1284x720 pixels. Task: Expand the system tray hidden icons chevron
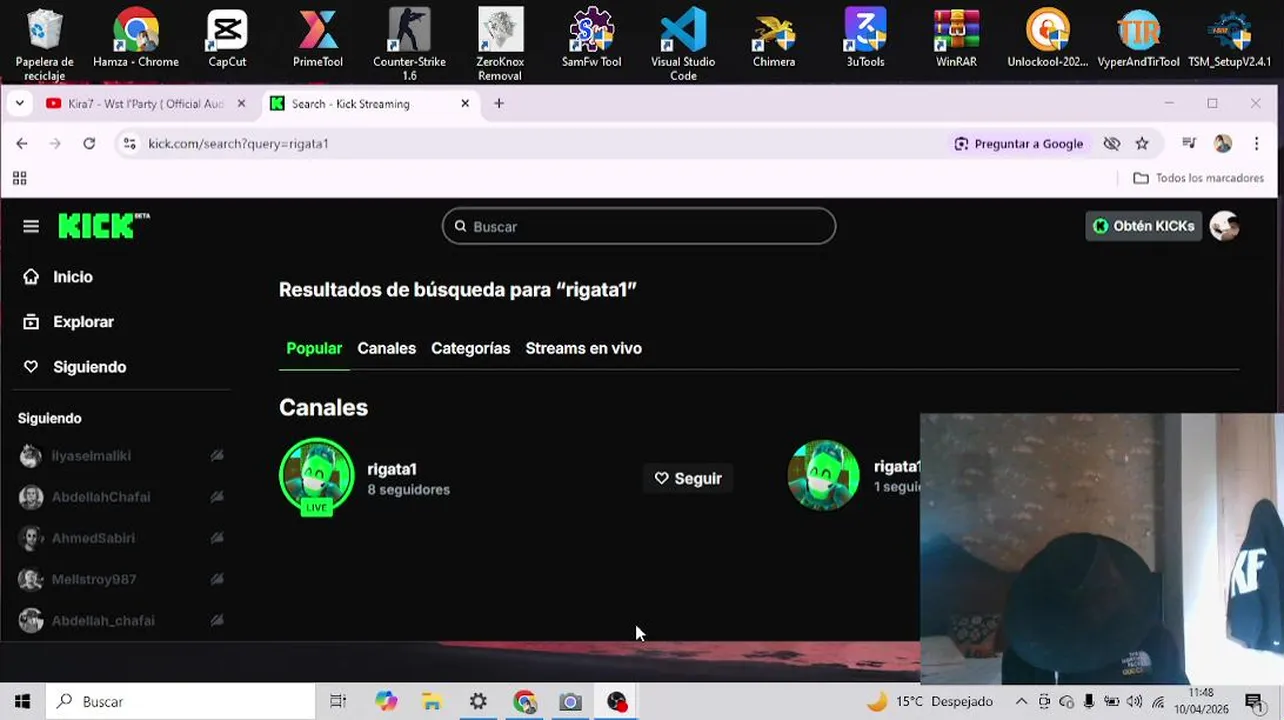[1021, 702]
